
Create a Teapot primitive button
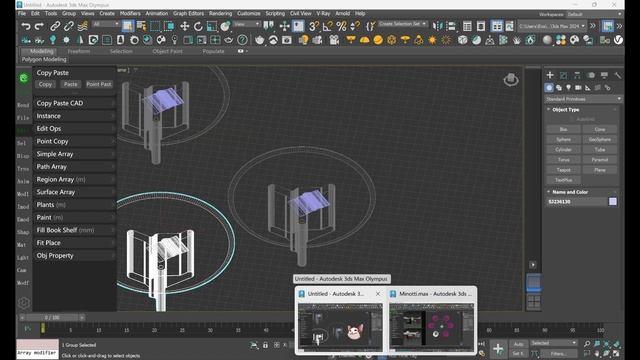563,170
